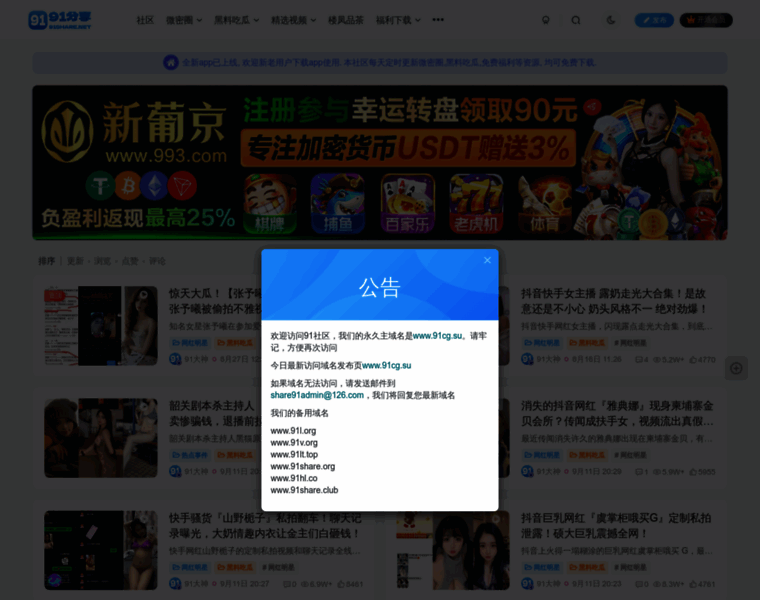Click views 5.2W+ eye icon
This screenshot has height=600, width=760.
point(657,360)
